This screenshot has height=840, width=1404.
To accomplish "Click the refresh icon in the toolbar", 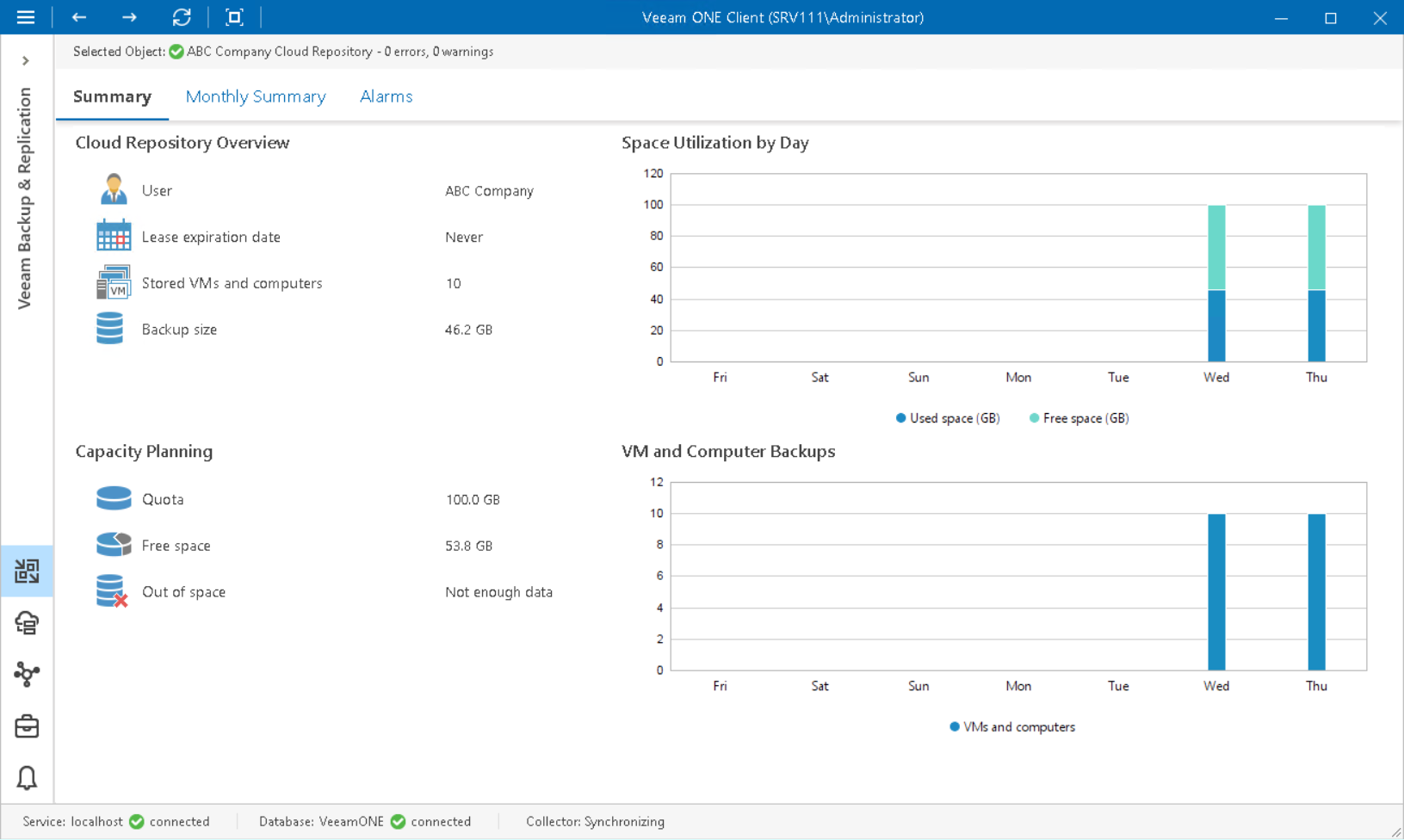I will tap(182, 17).
